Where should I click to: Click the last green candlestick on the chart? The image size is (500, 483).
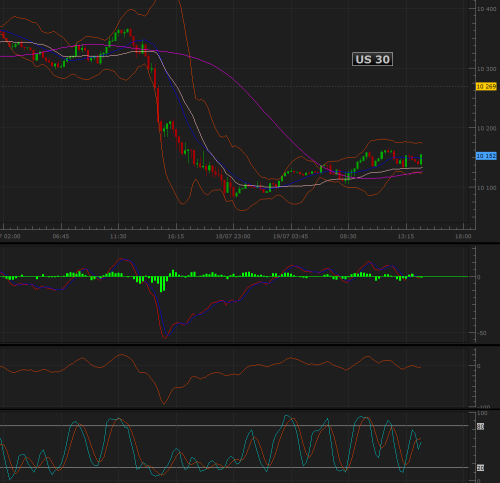(x=421, y=159)
